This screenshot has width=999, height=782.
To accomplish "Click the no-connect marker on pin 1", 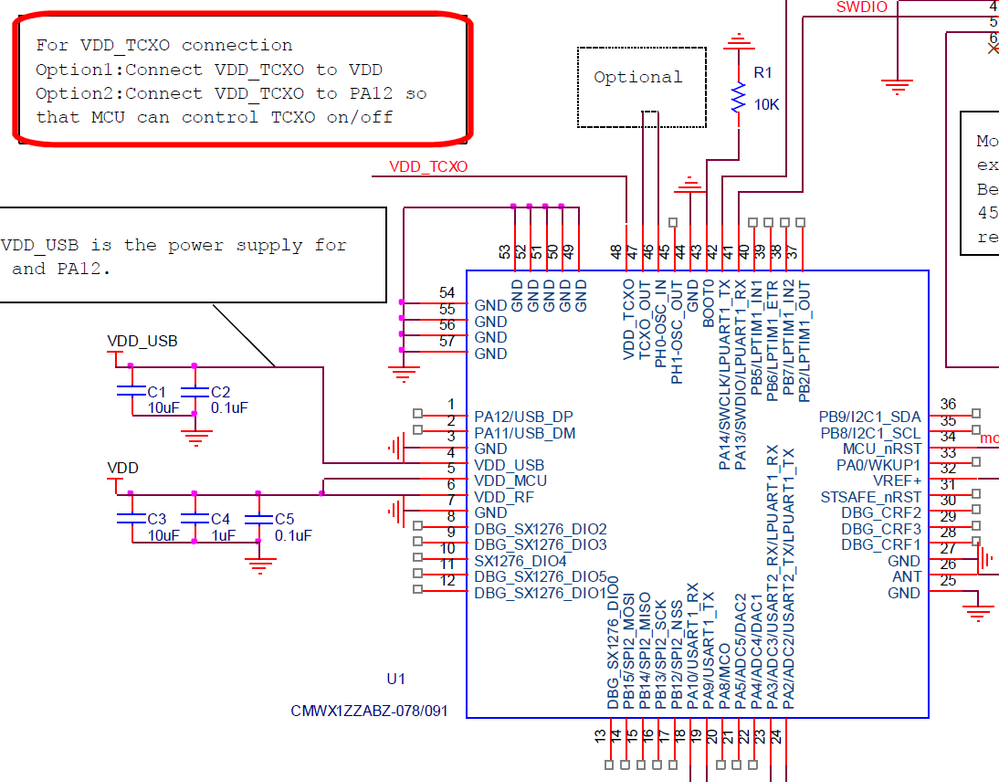I will [x=417, y=414].
